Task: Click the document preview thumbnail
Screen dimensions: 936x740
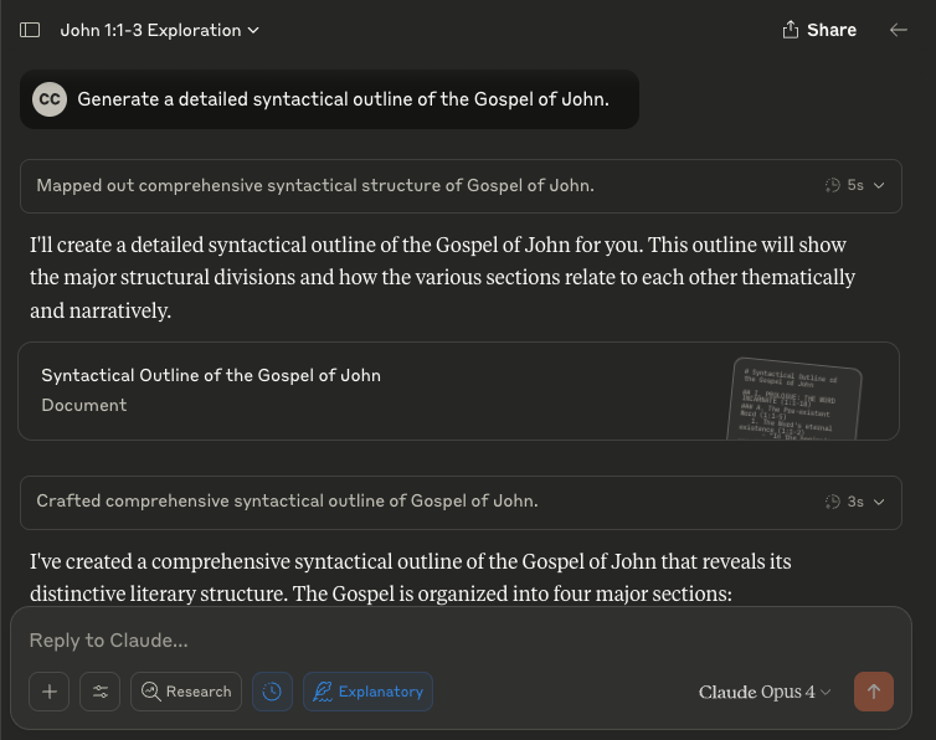Action: pos(795,399)
